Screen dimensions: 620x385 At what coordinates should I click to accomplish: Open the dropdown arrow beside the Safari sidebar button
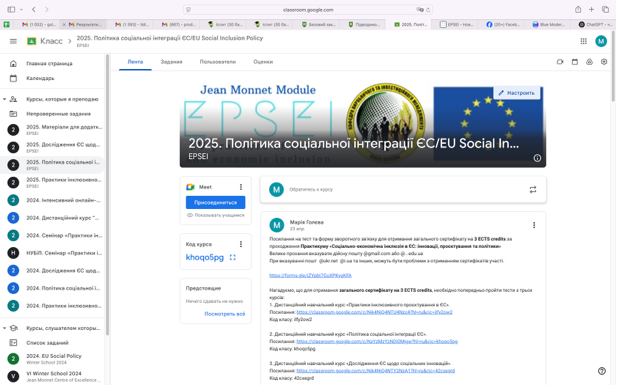(21, 9)
